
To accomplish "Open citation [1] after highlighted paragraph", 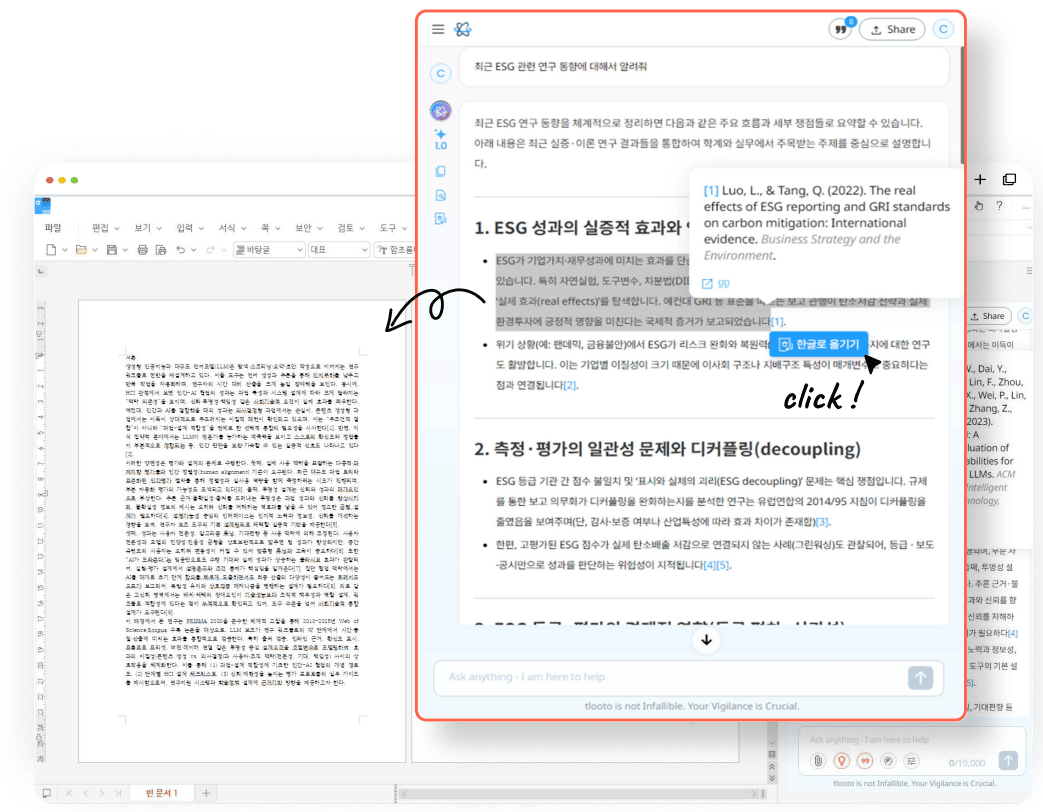I will coord(777,322).
